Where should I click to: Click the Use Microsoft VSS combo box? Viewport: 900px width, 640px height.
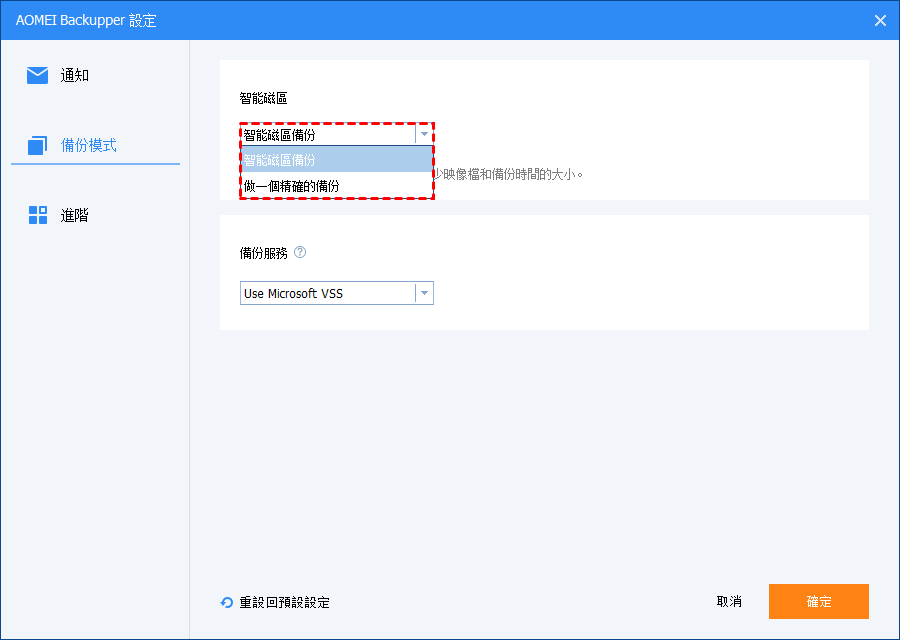[x=336, y=293]
